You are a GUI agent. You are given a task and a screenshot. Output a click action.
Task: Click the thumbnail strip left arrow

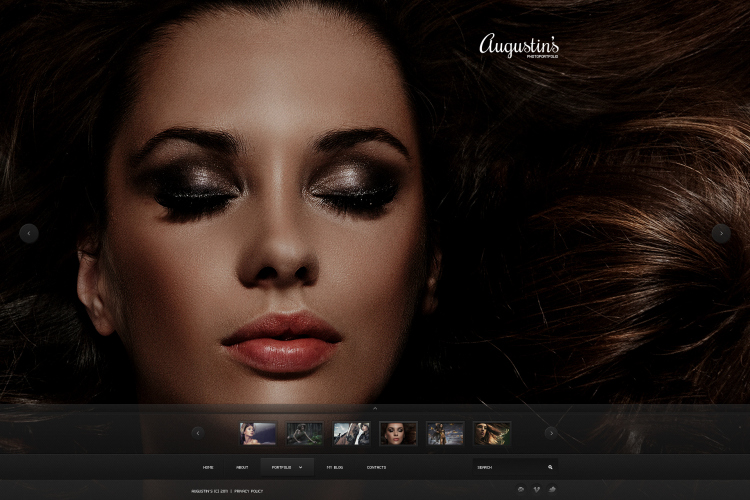(198, 433)
